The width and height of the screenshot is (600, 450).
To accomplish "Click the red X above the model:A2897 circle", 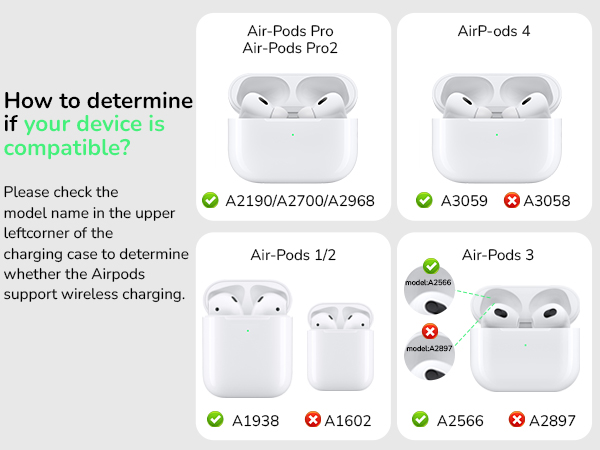I will point(431,331).
